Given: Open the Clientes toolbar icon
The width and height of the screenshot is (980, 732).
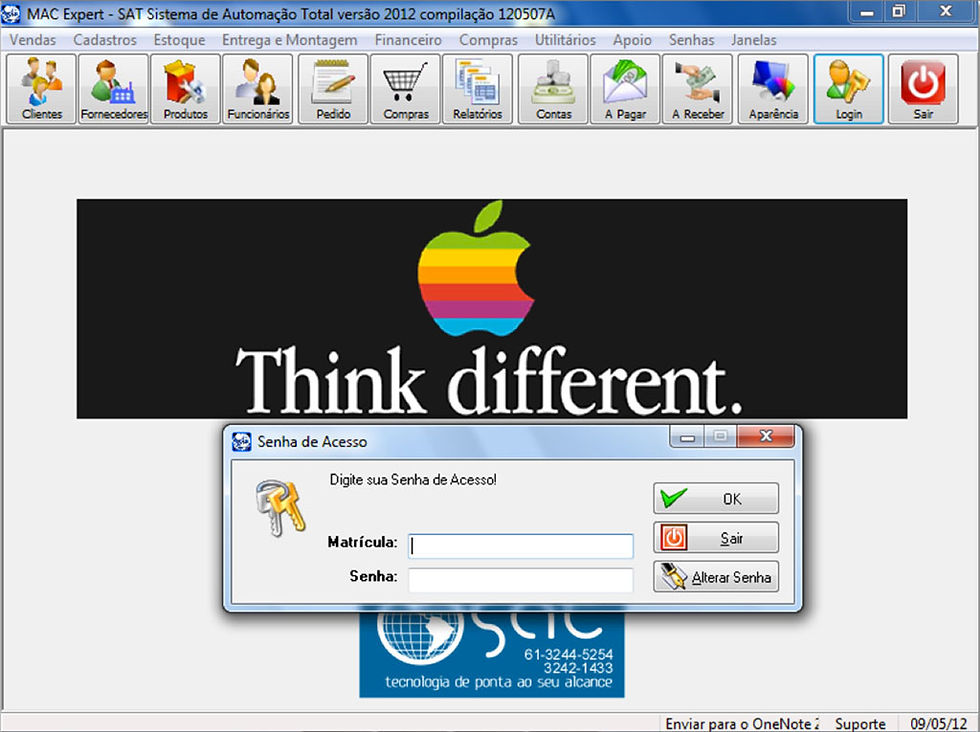Looking at the screenshot, I should 41,89.
